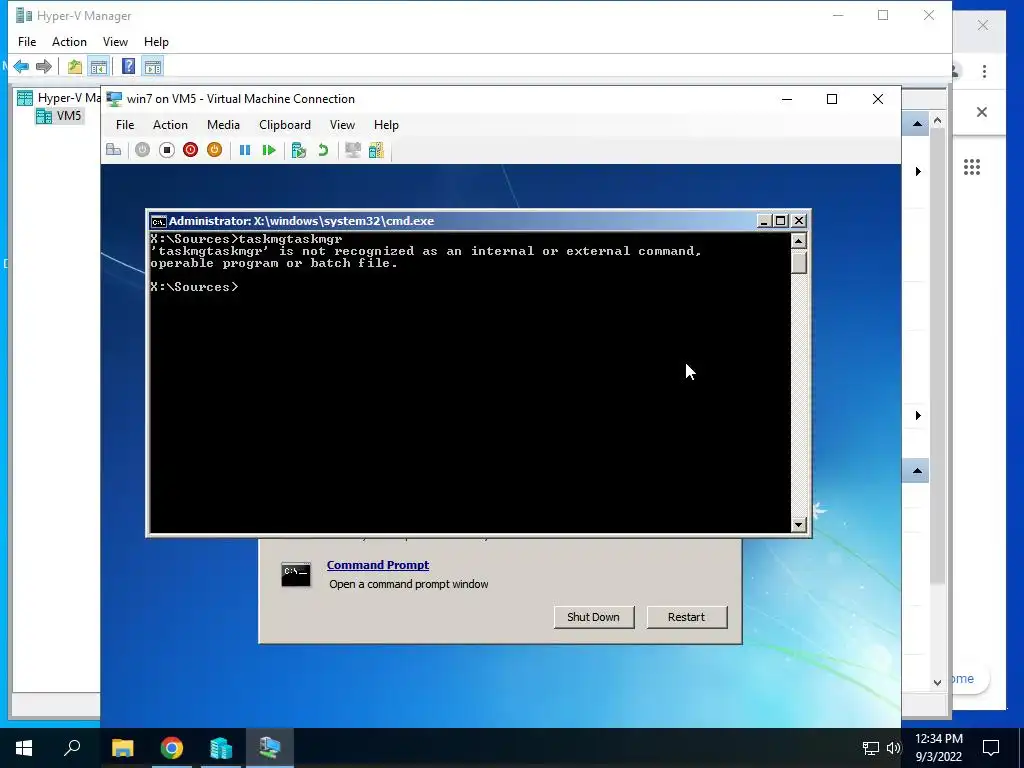This screenshot has width=1024, height=768.
Task: Click the green Reset play icon
Action: [x=269, y=150]
